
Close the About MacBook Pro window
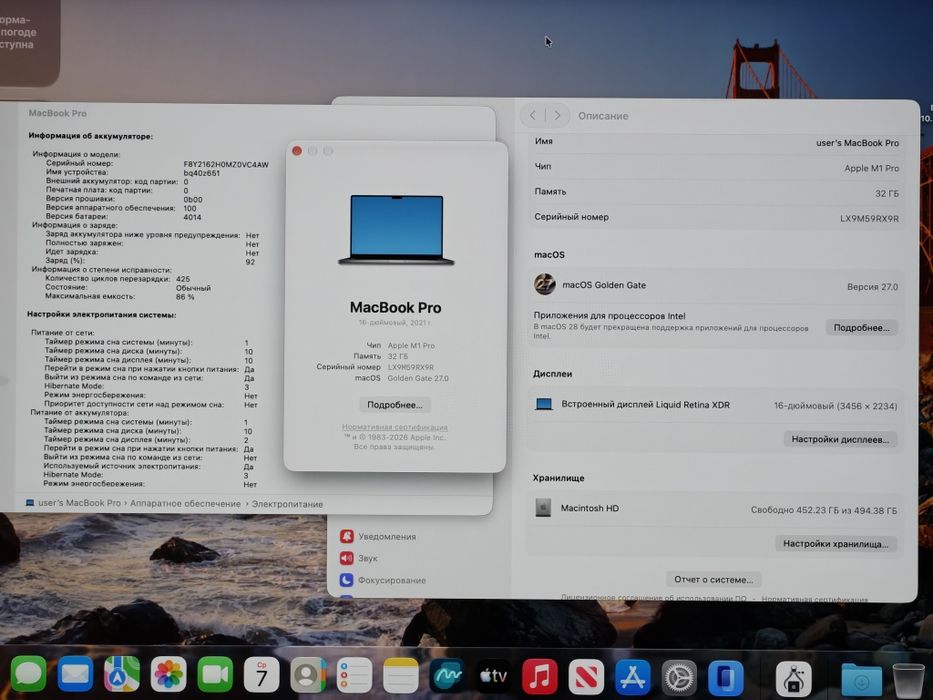pos(297,151)
